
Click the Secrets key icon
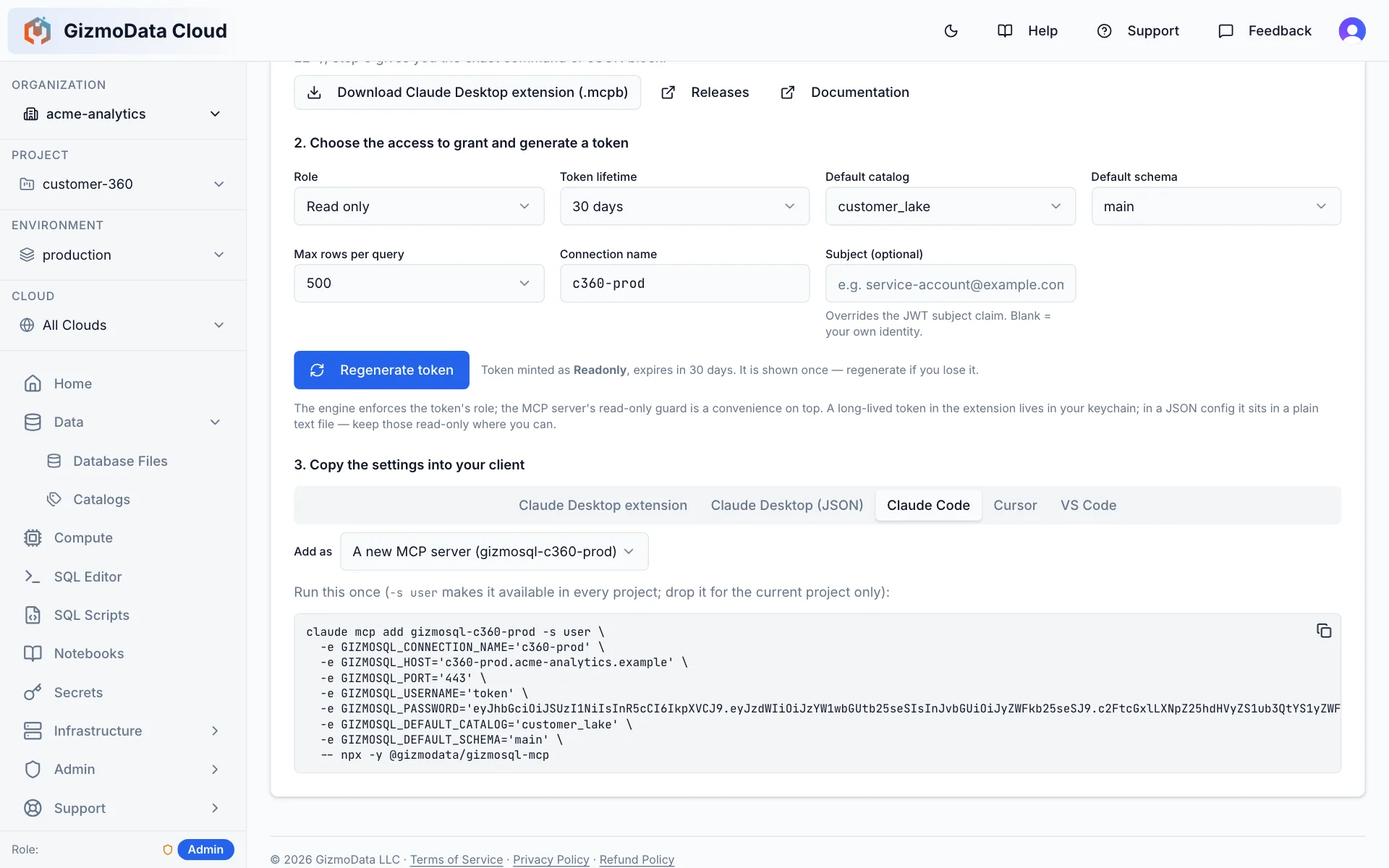33,692
